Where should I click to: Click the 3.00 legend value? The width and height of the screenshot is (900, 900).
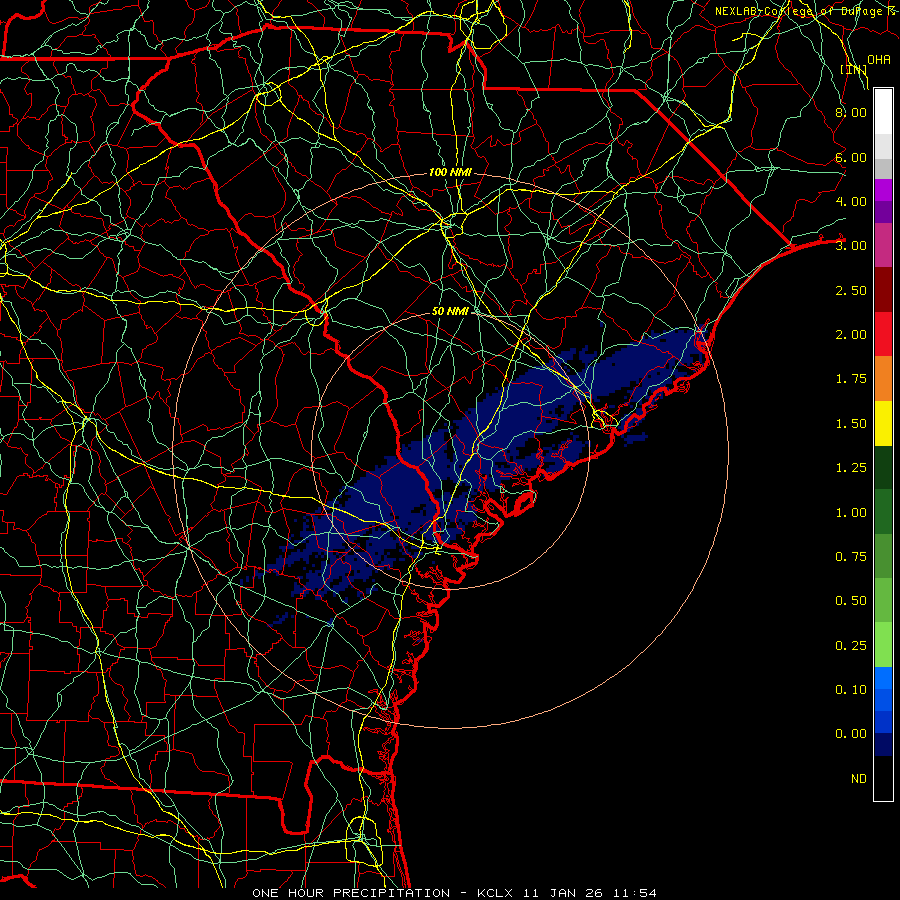coord(851,246)
